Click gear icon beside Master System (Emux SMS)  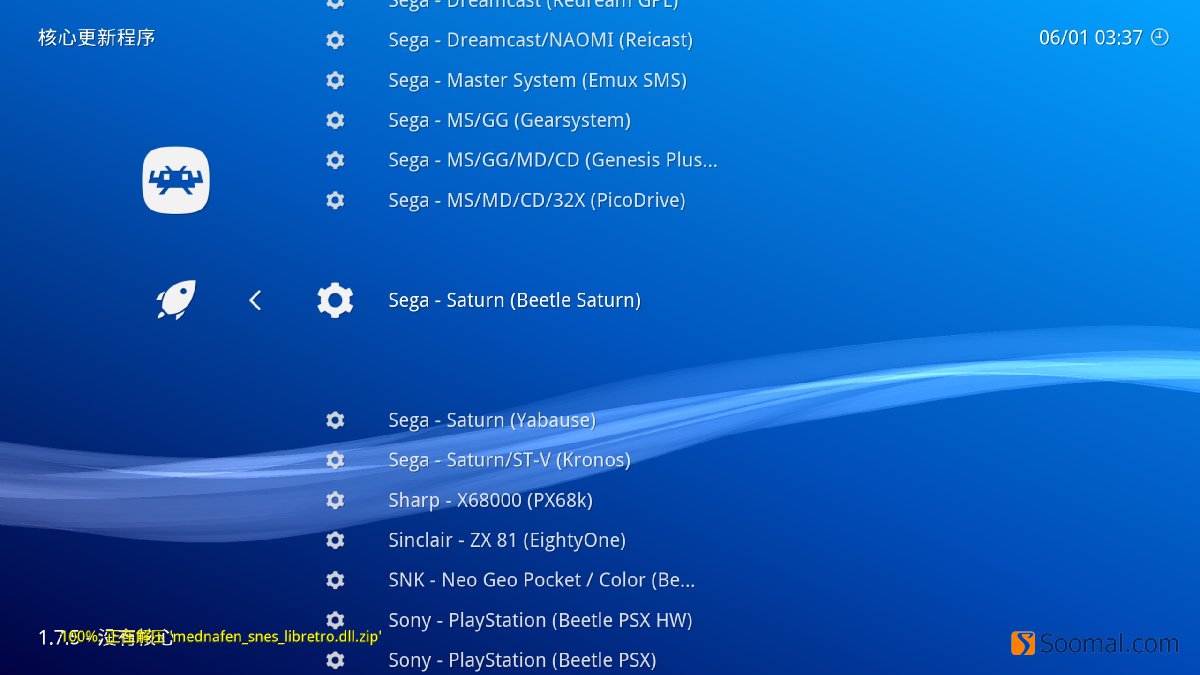[x=335, y=80]
